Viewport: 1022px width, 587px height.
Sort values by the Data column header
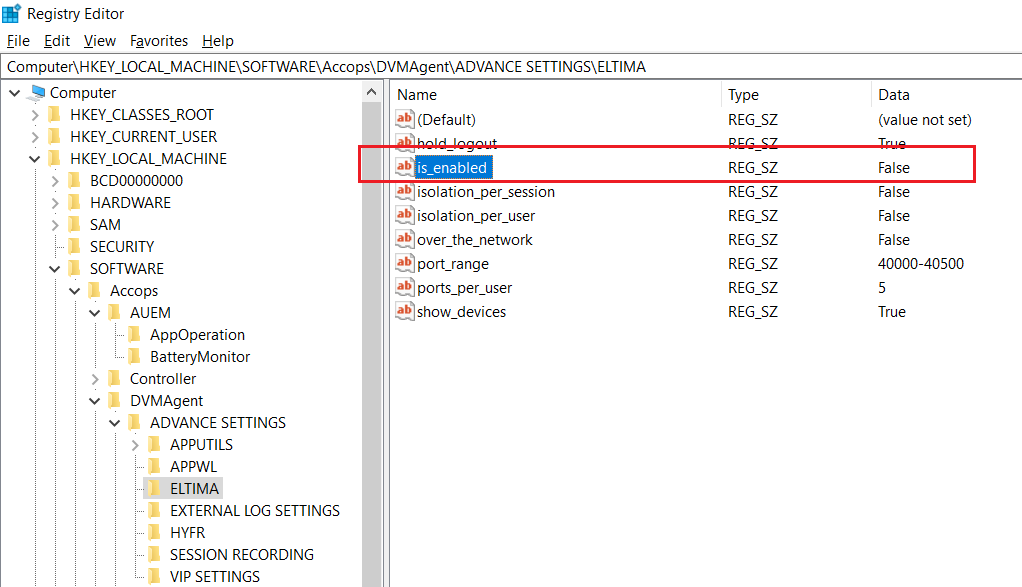(x=946, y=94)
